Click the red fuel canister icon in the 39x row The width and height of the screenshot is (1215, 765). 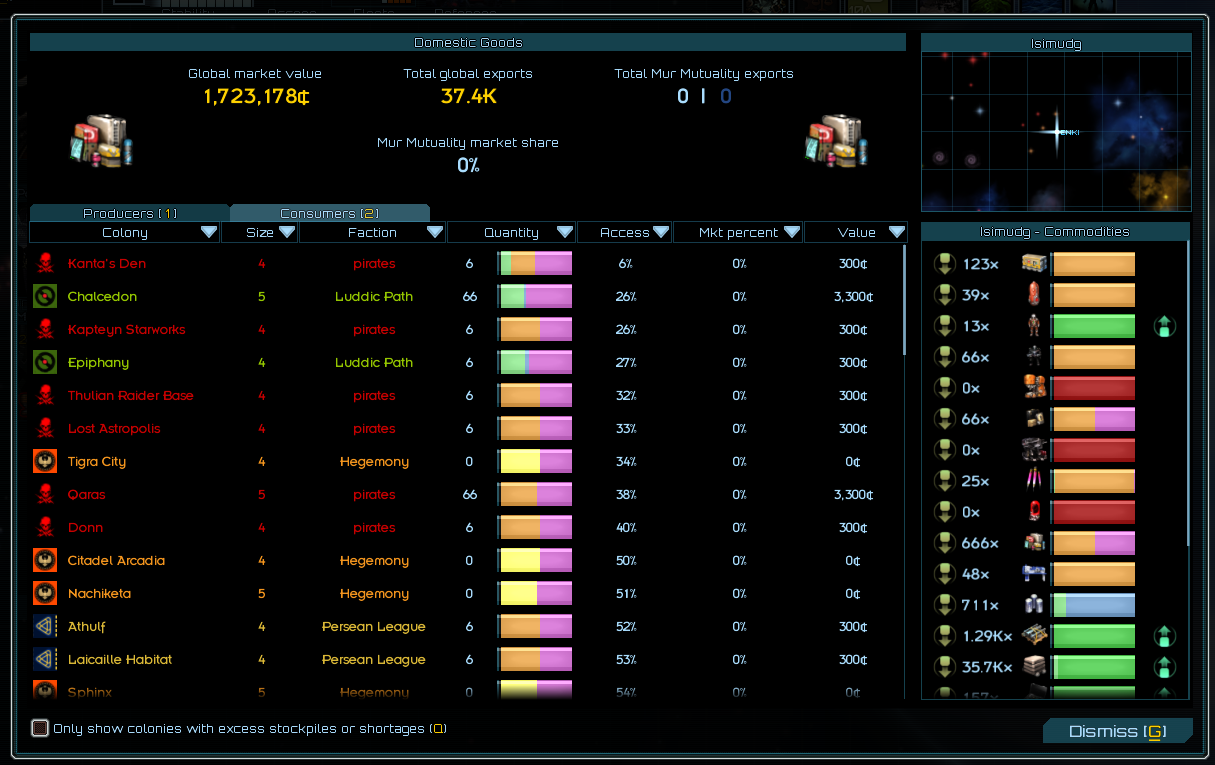pyautogui.click(x=1034, y=295)
